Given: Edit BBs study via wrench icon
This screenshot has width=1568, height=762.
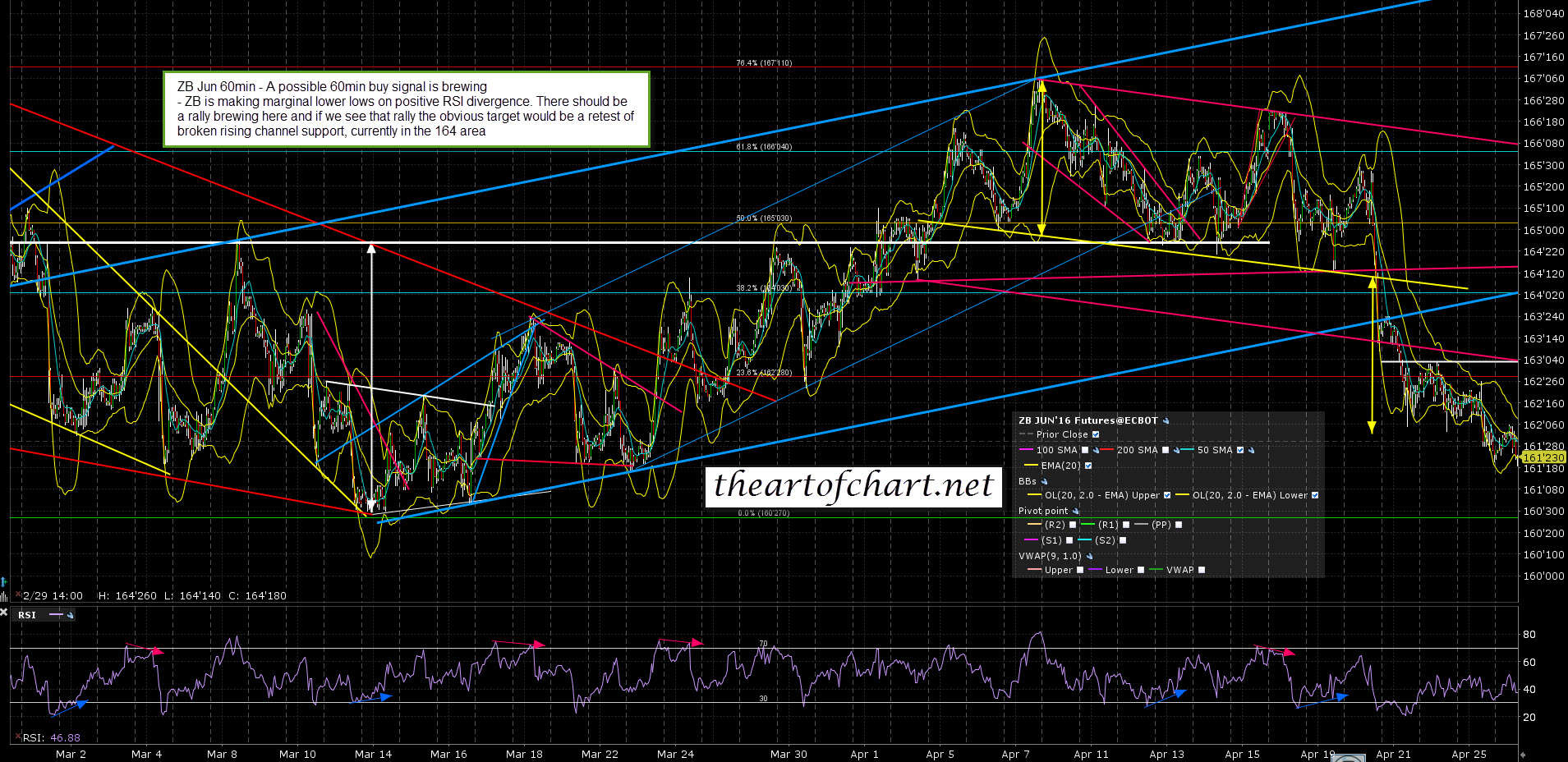Looking at the screenshot, I should point(1045,481).
